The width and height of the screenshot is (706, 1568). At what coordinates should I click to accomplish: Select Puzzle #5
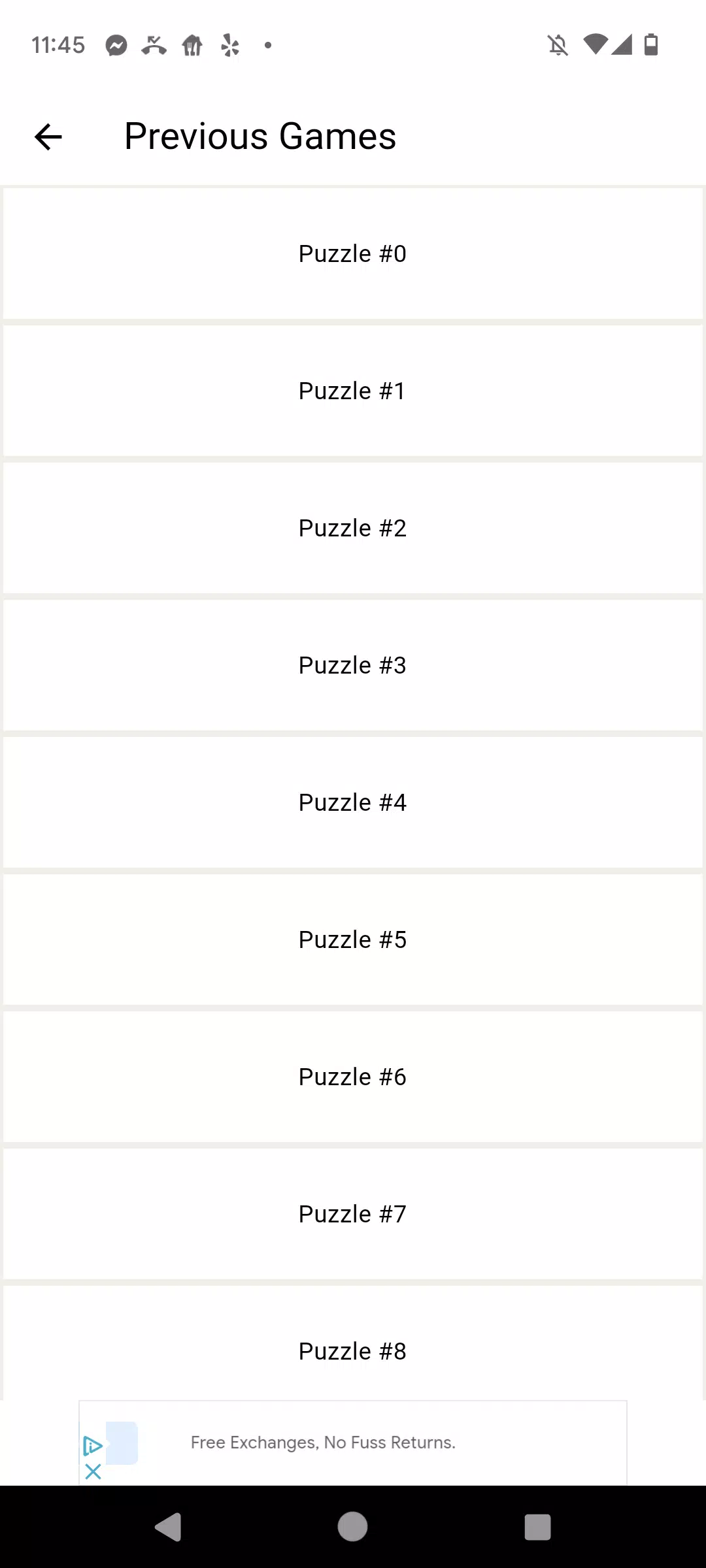pos(353,939)
